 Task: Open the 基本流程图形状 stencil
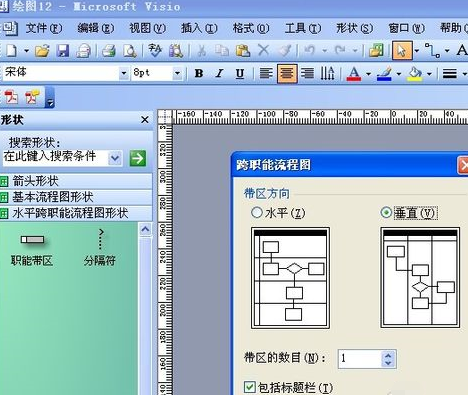76,197
